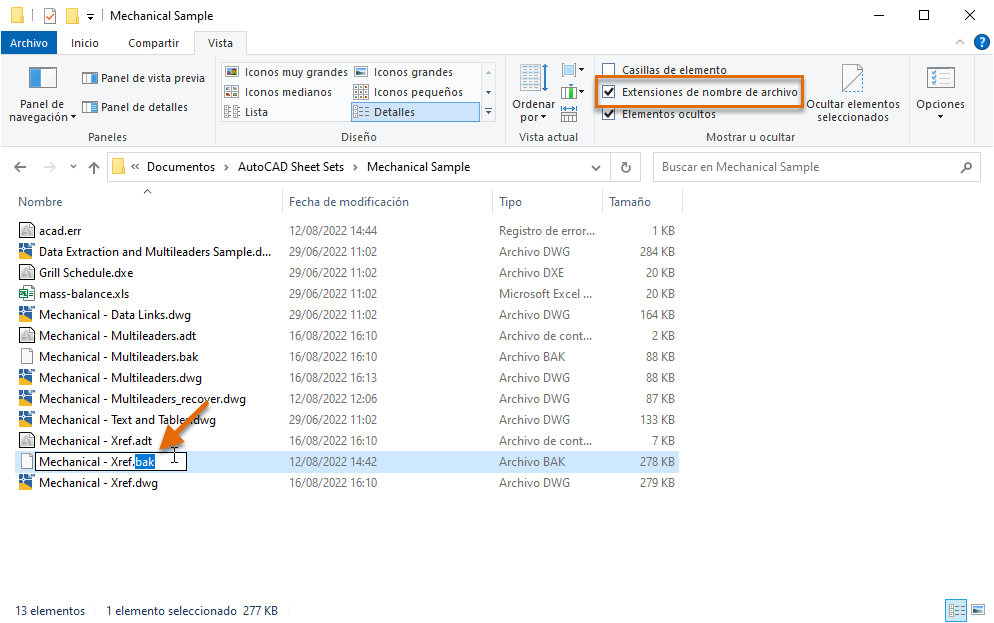The image size is (994, 623).
Task: Click the New folder quick access icon
Action: click(73, 16)
